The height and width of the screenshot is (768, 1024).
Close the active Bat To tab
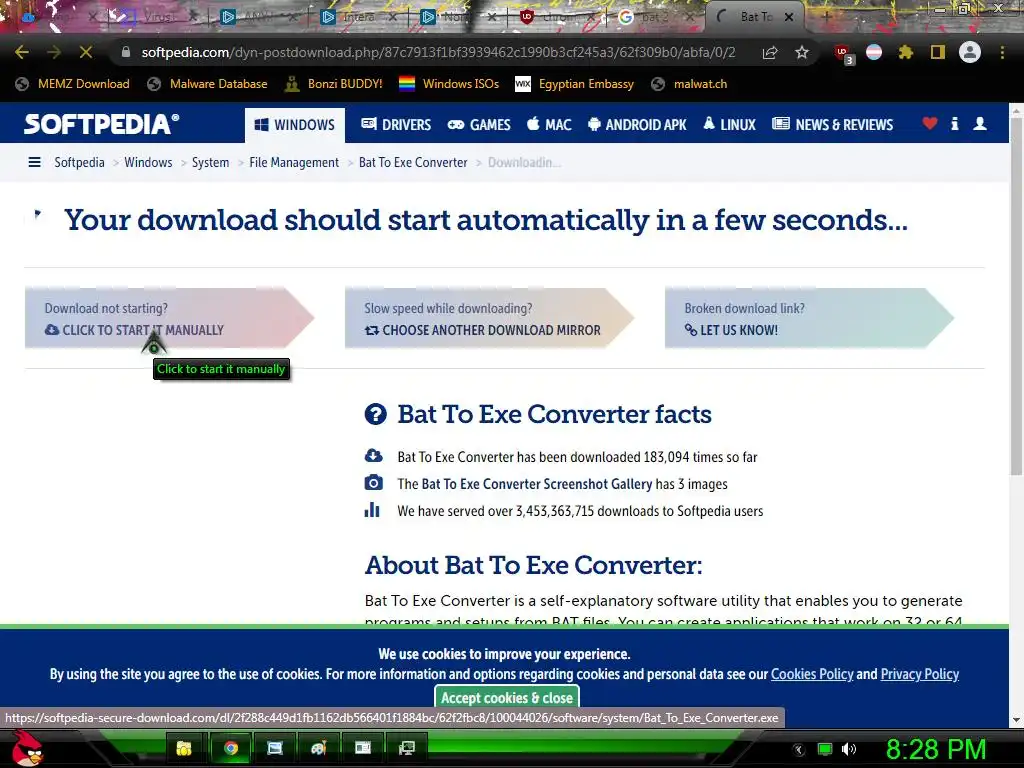click(x=789, y=17)
